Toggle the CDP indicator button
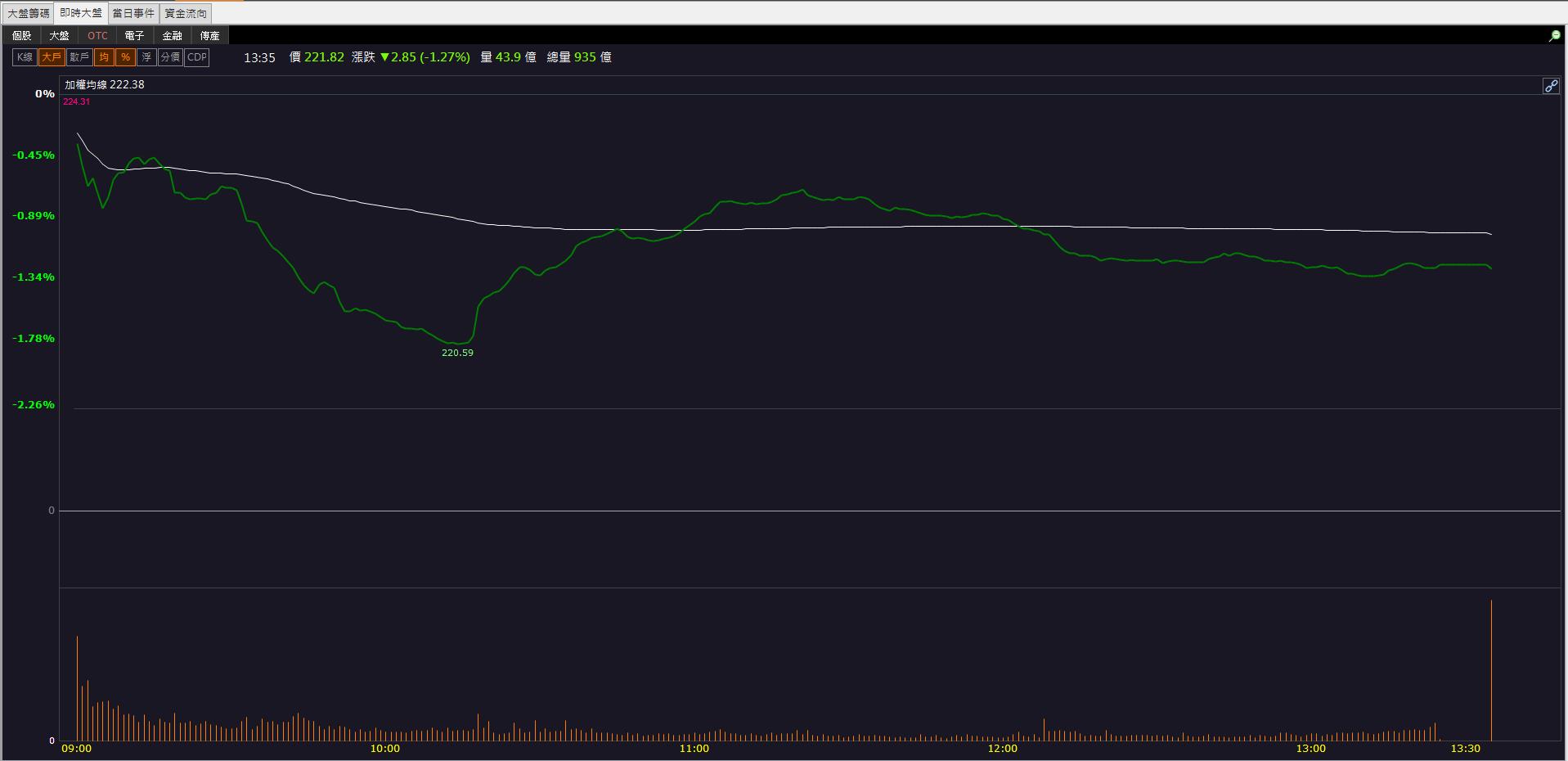This screenshot has height=761, width=1568. coord(197,57)
